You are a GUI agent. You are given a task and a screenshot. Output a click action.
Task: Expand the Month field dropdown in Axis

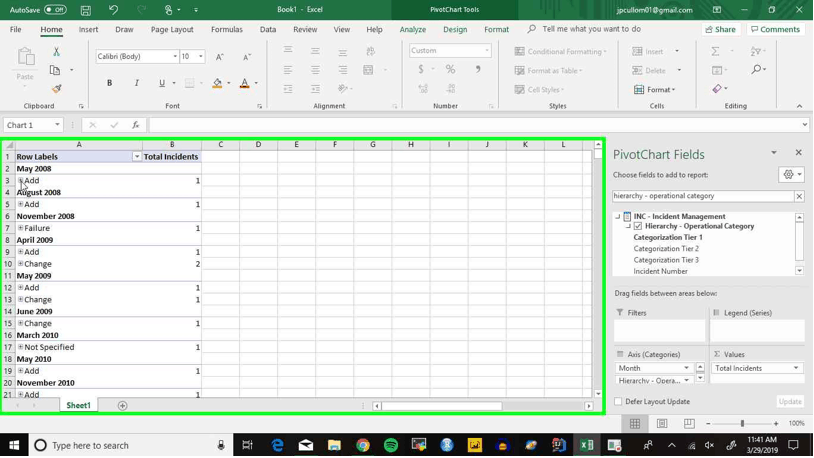click(686, 368)
